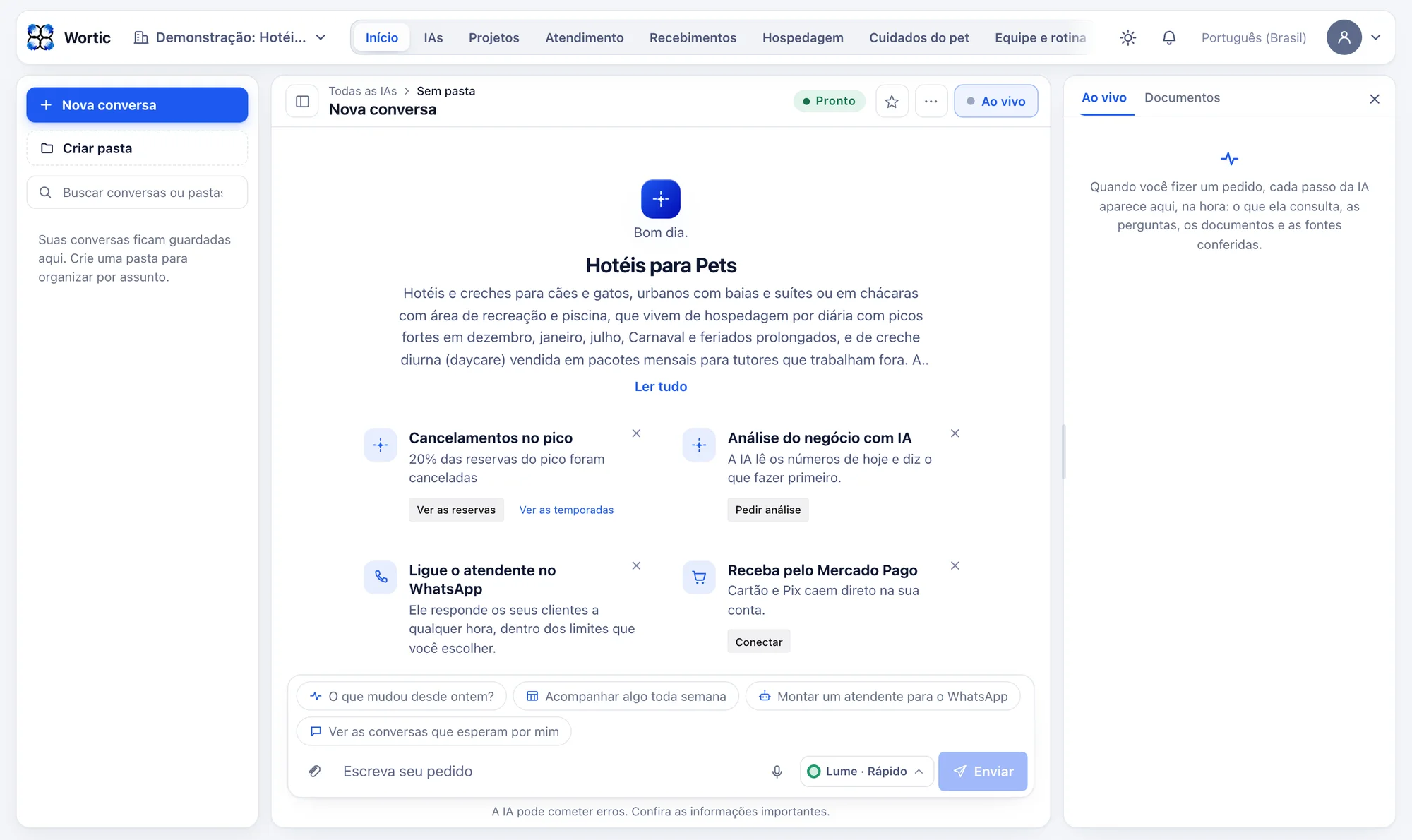Select the Ao vivo tab in side panel
Image resolution: width=1412 pixels, height=840 pixels.
click(1104, 97)
